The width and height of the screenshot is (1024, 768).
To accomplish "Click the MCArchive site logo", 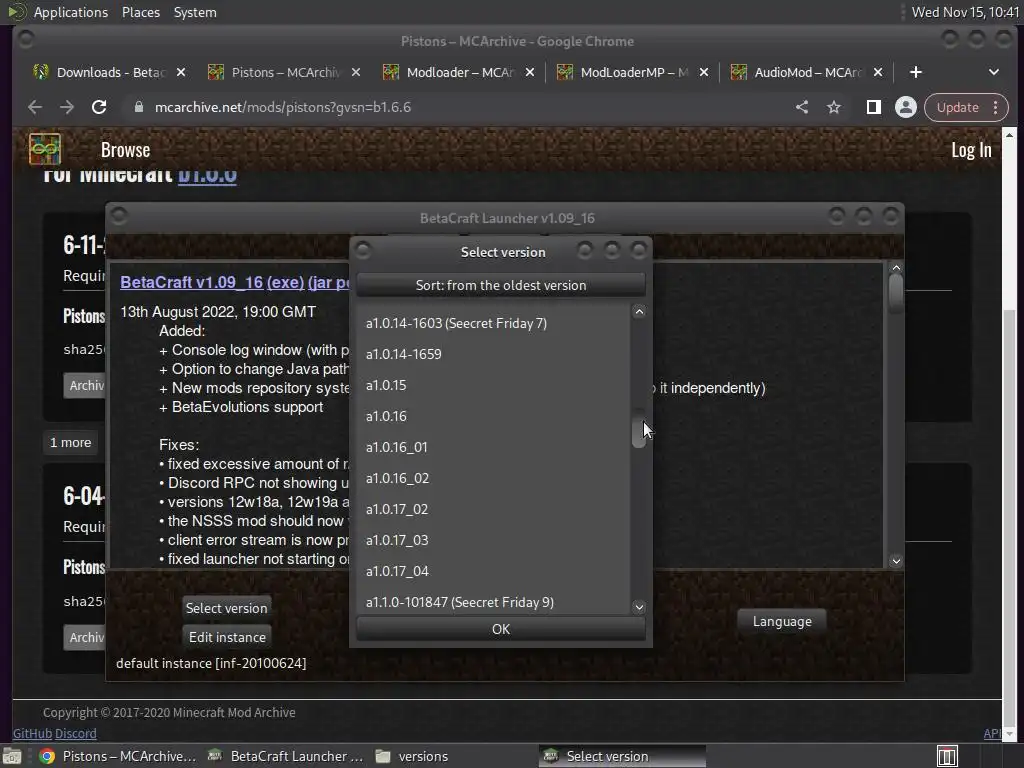I will coord(44,150).
